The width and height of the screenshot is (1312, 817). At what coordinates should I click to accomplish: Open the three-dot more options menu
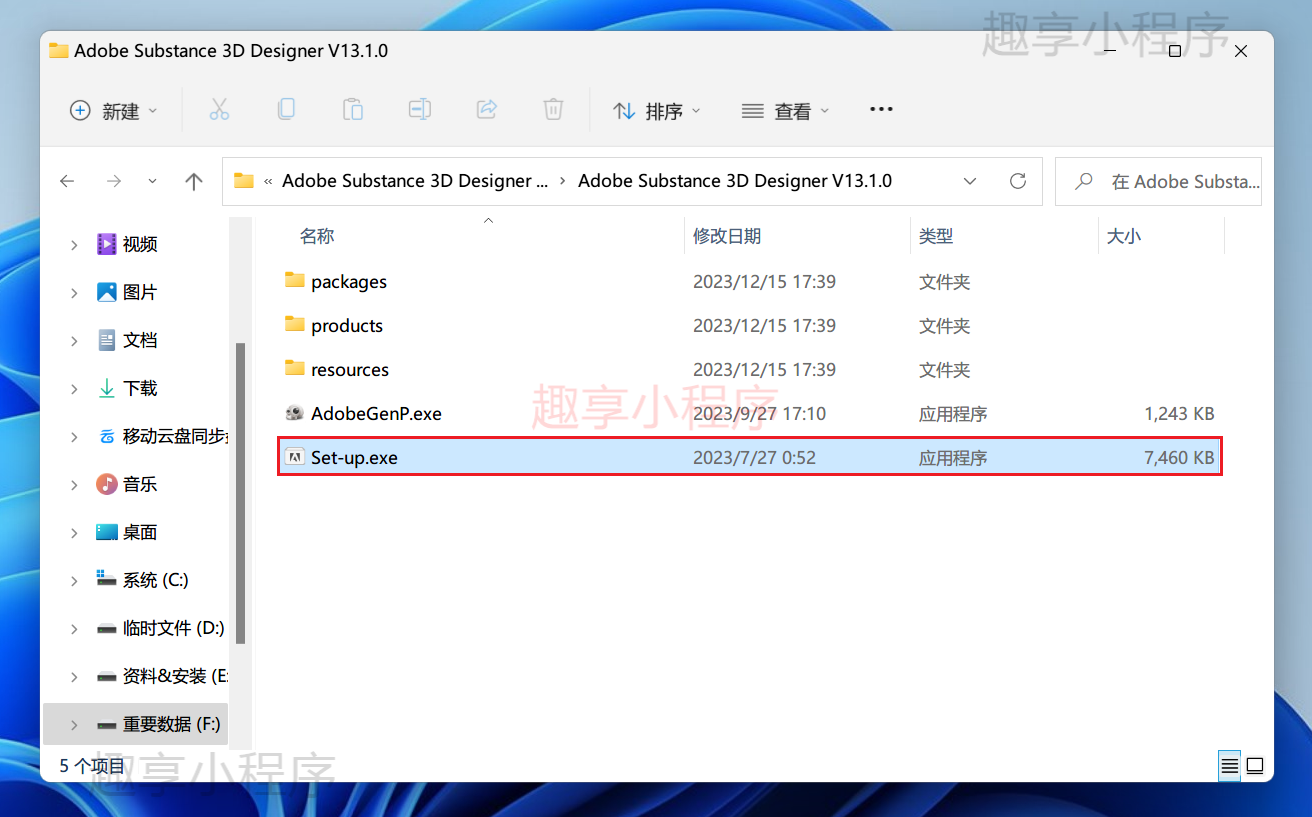click(x=881, y=109)
